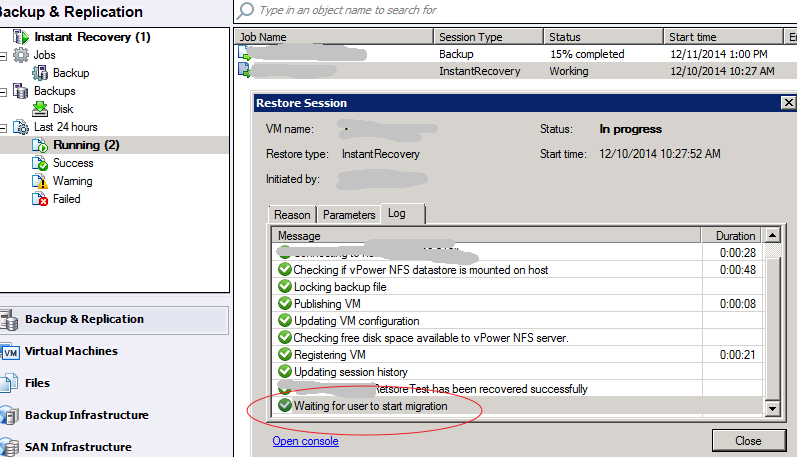Collapse the Last 24 hours node

[5, 127]
